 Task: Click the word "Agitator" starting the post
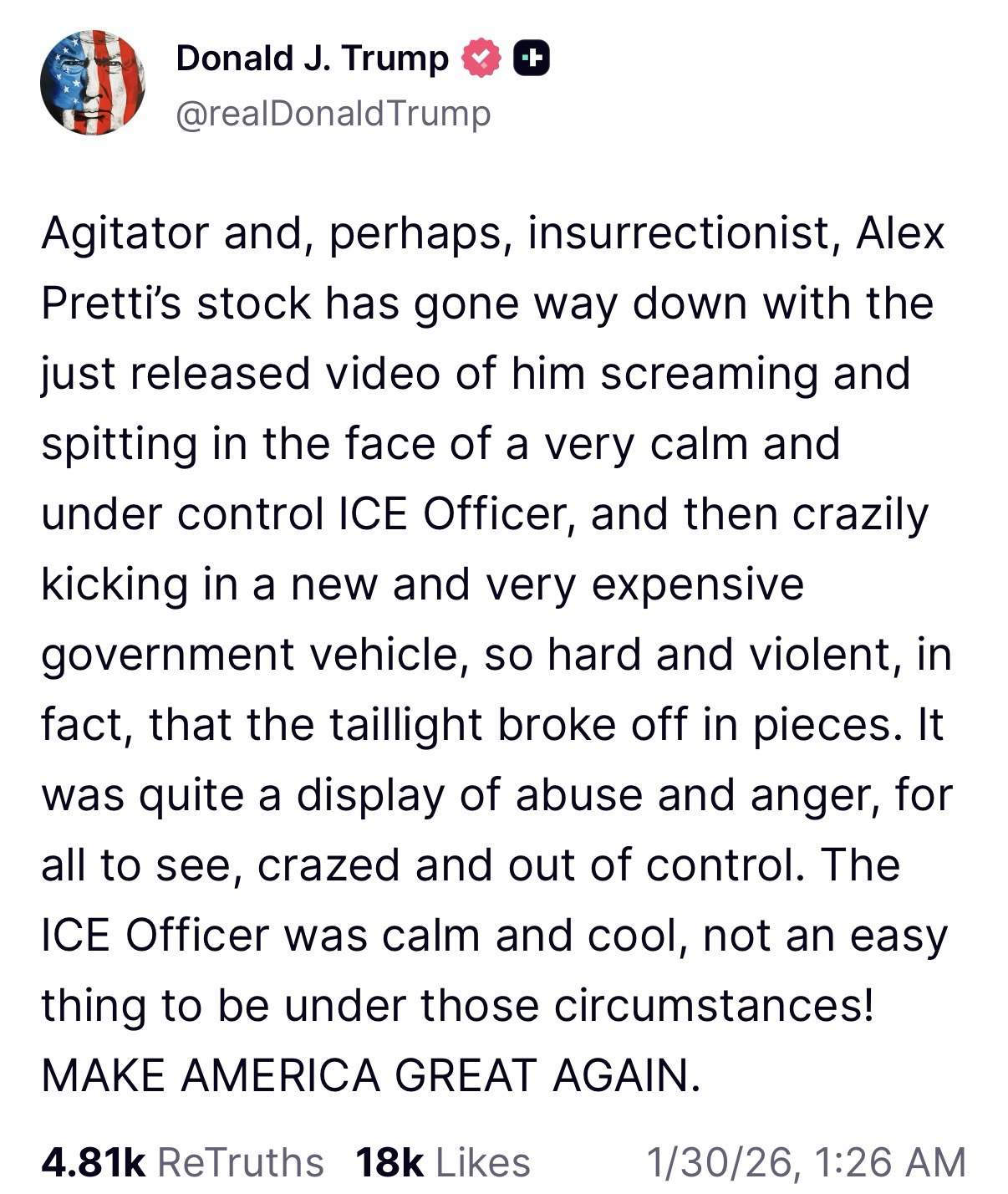125,233
